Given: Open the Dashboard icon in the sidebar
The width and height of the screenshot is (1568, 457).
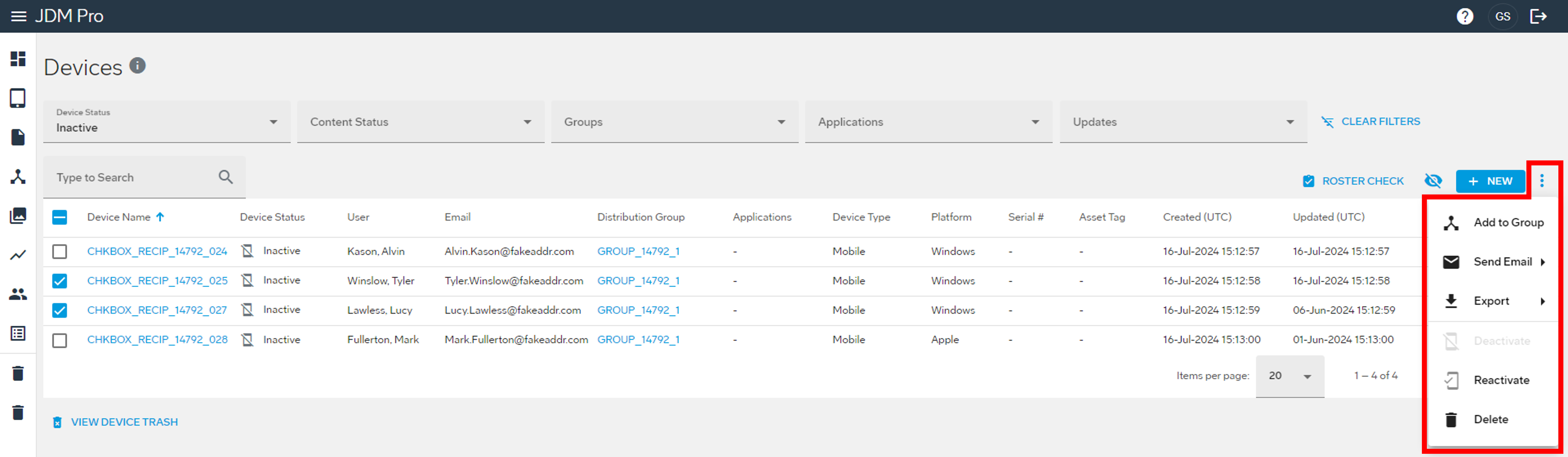Looking at the screenshot, I should tap(18, 59).
